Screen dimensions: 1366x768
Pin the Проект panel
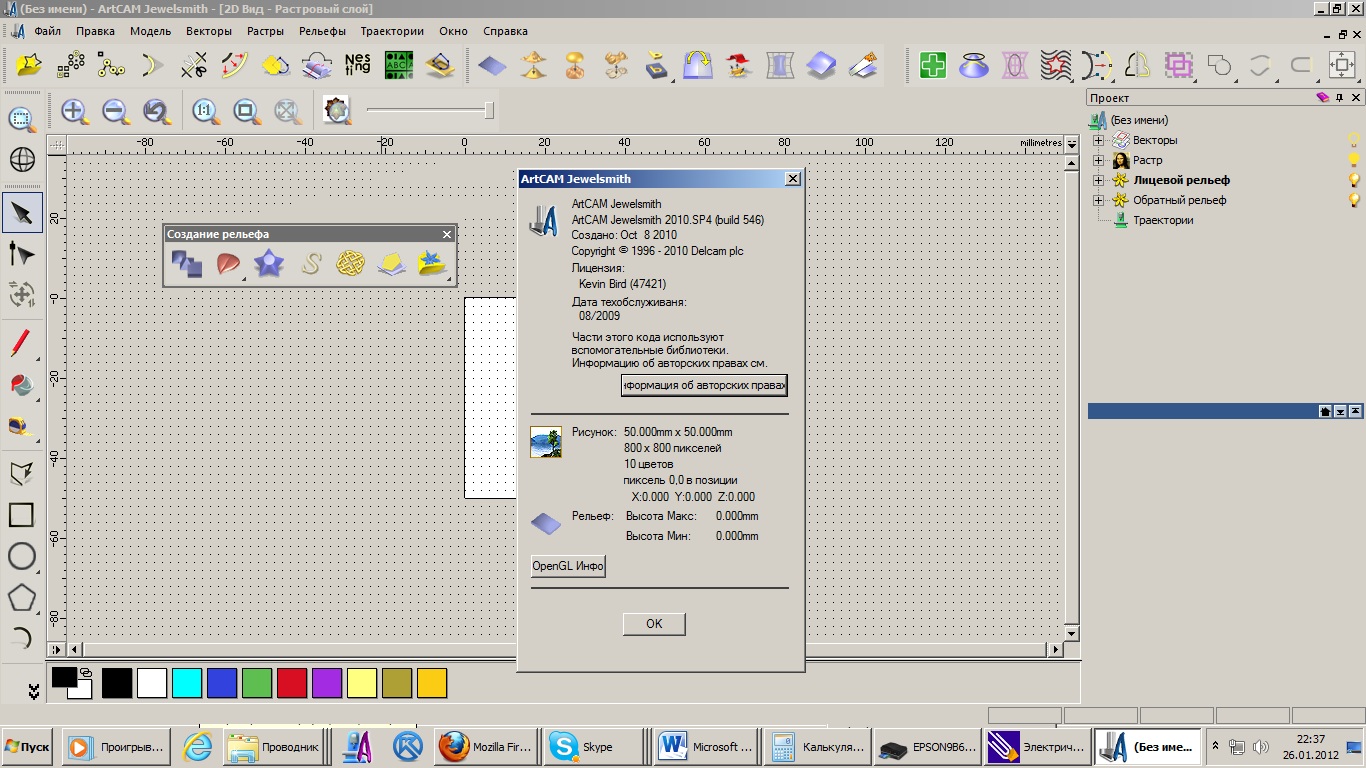click(1340, 98)
